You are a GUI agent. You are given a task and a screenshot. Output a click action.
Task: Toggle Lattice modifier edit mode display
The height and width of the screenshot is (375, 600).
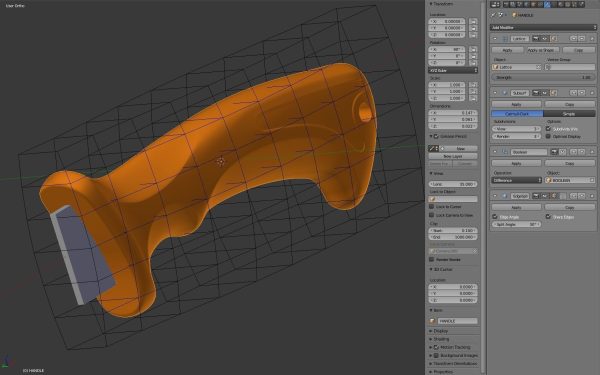(553, 39)
